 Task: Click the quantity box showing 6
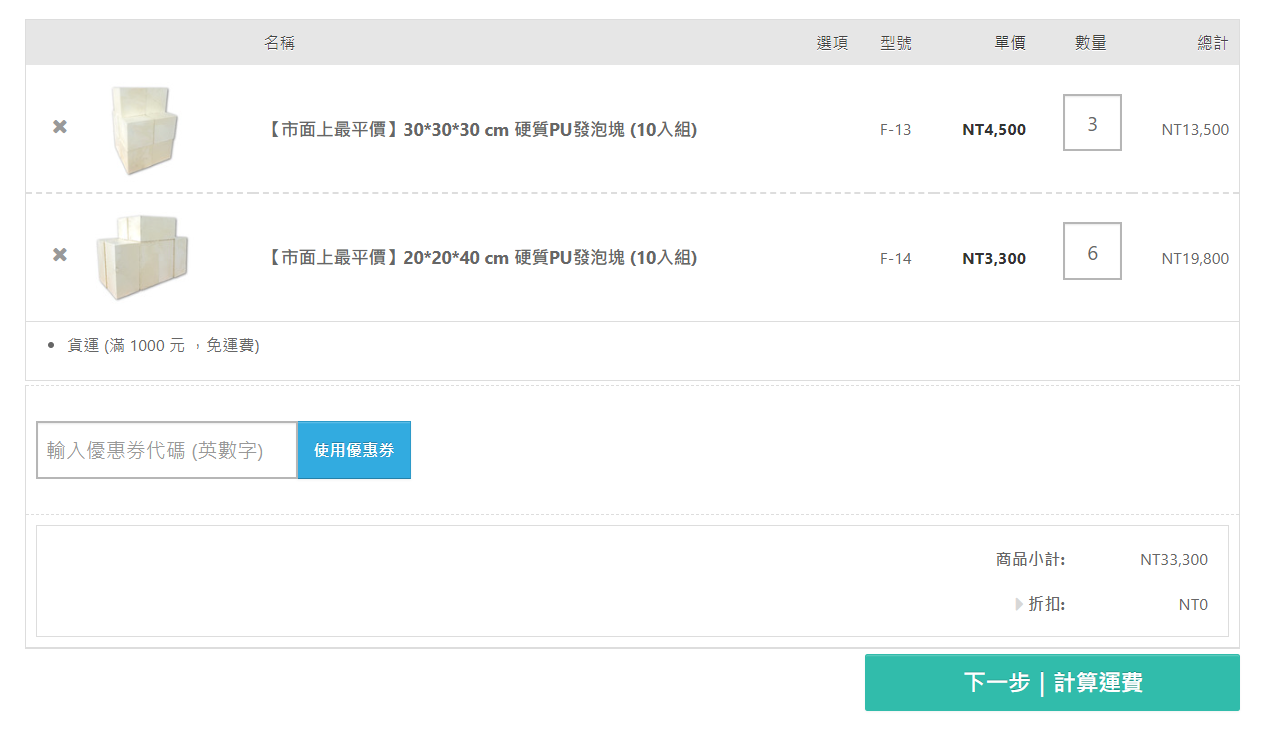(x=1092, y=252)
